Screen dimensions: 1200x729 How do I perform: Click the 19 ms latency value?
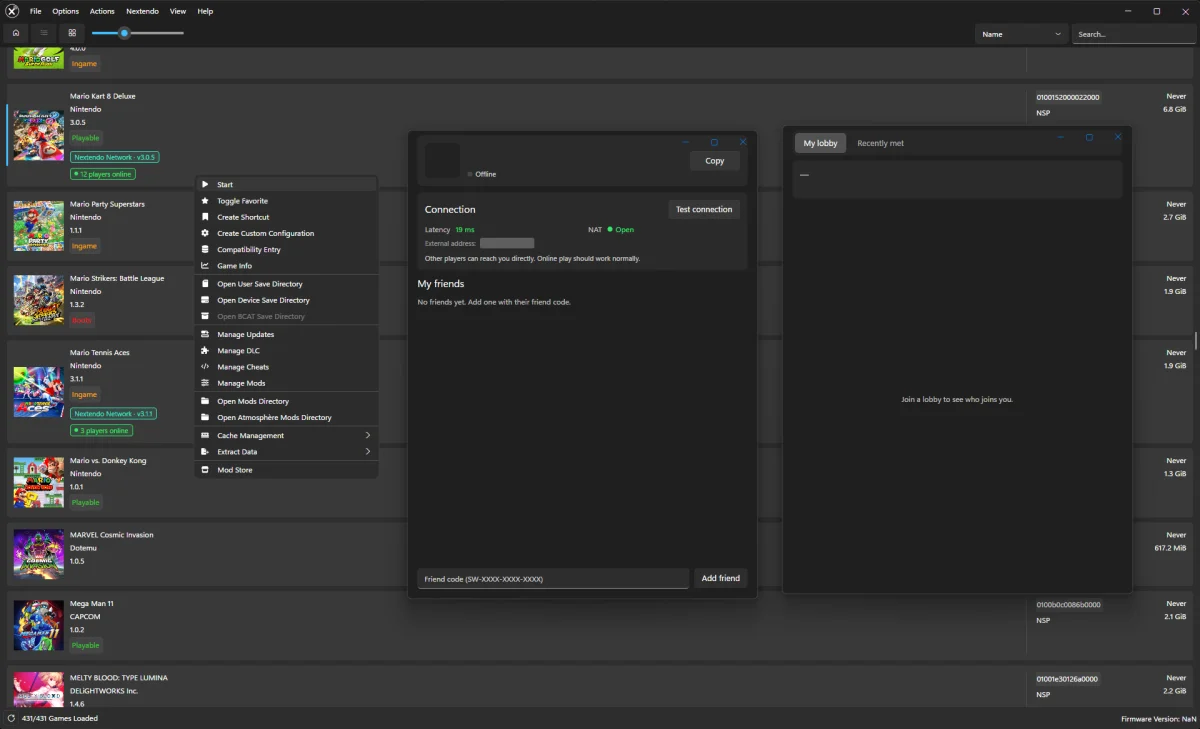tap(465, 230)
